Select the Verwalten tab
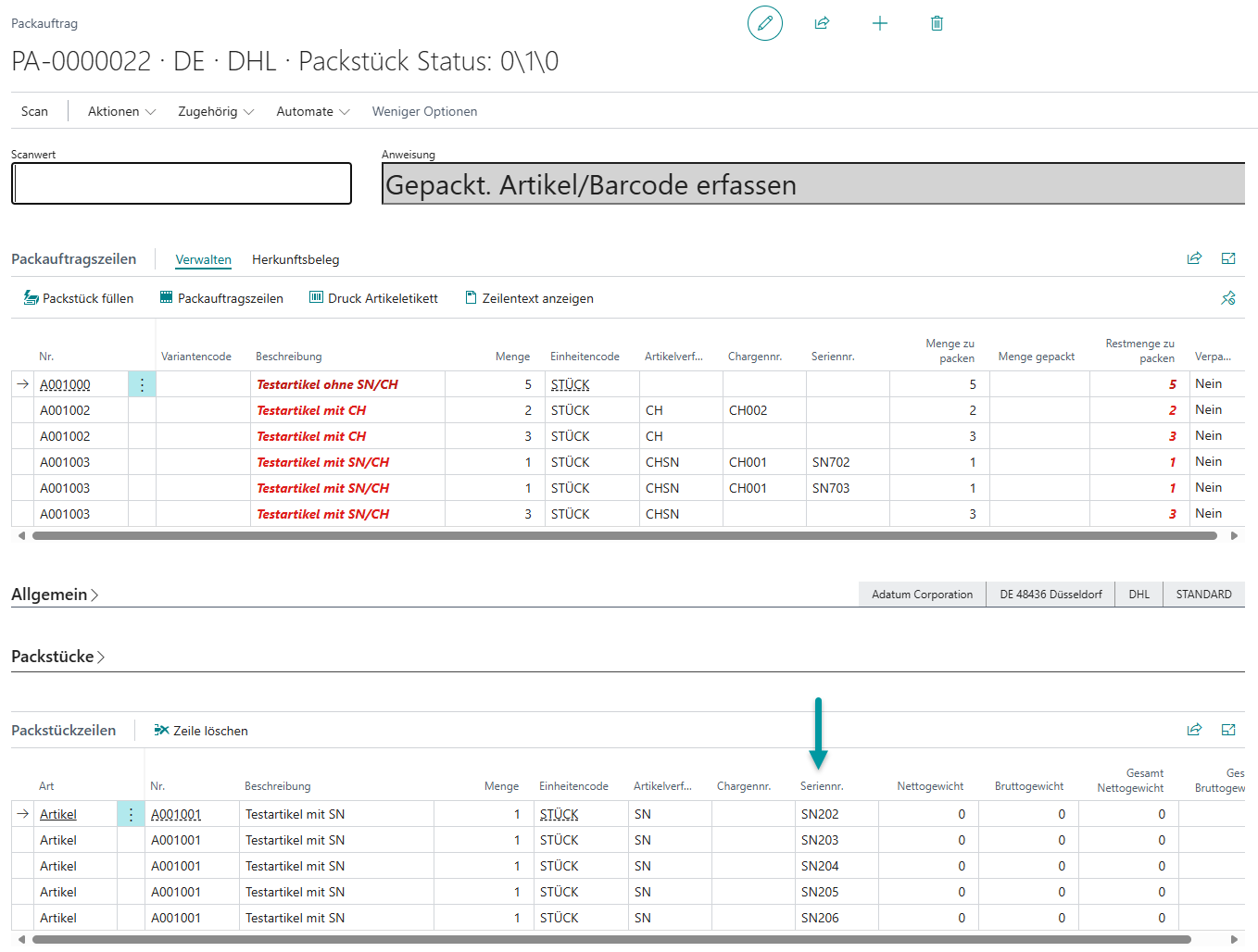This screenshot has height=952, width=1258. [203, 260]
